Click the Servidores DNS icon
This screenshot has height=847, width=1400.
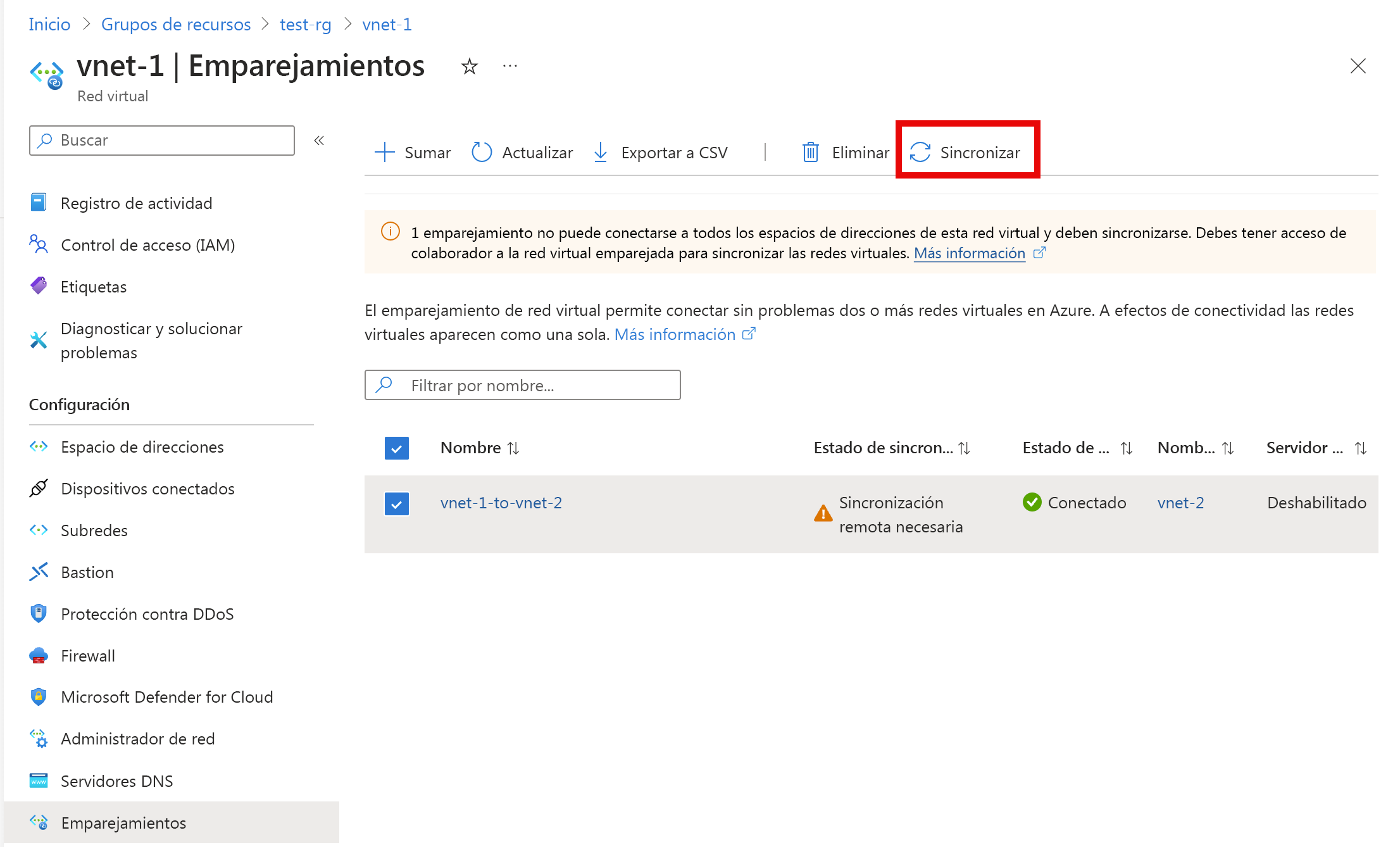tap(39, 781)
